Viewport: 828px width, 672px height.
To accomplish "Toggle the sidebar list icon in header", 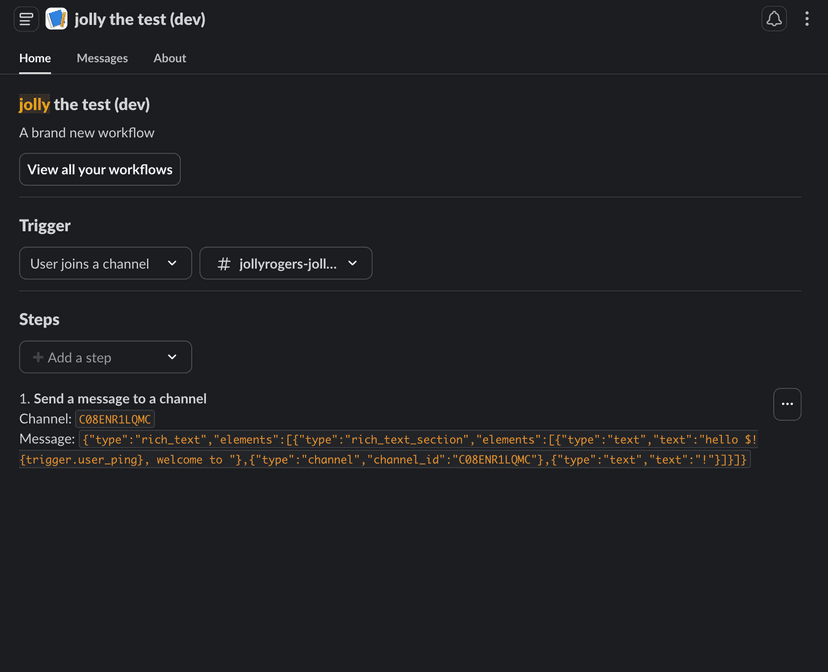I will pyautogui.click(x=26, y=19).
